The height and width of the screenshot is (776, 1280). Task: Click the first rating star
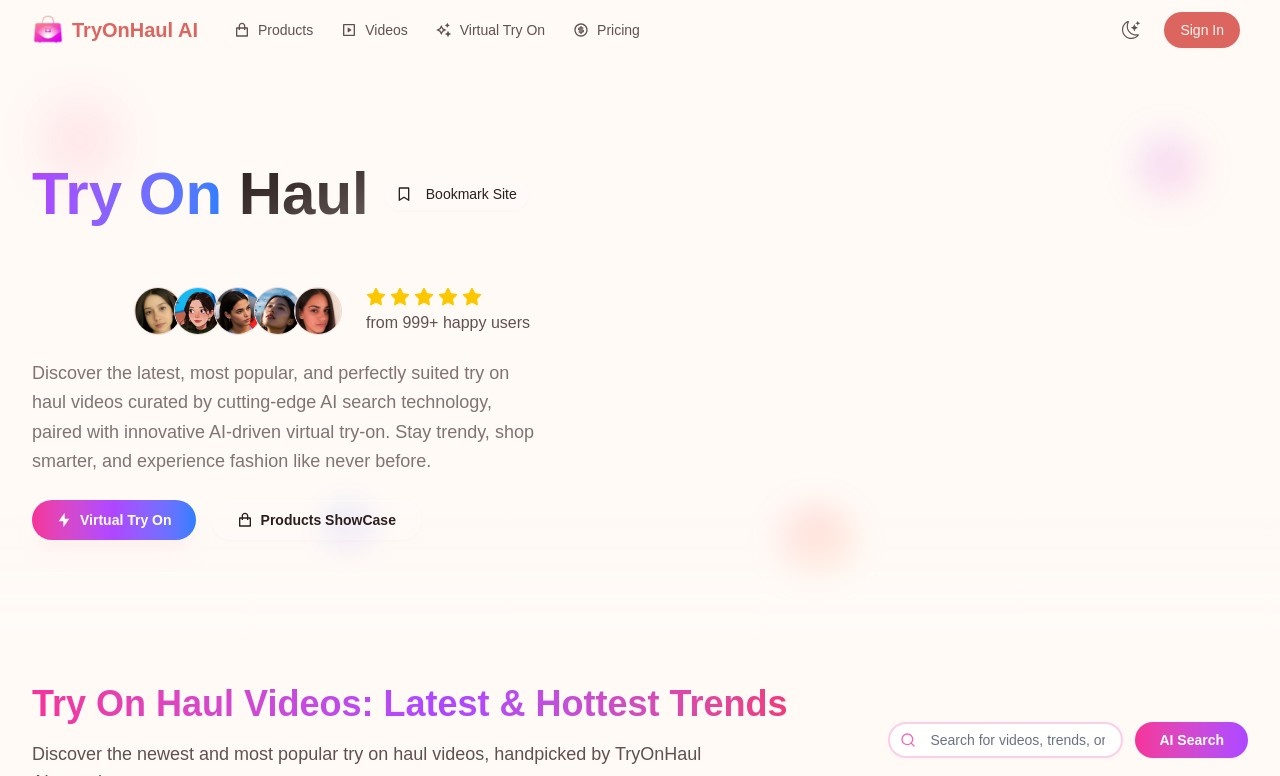(376, 297)
